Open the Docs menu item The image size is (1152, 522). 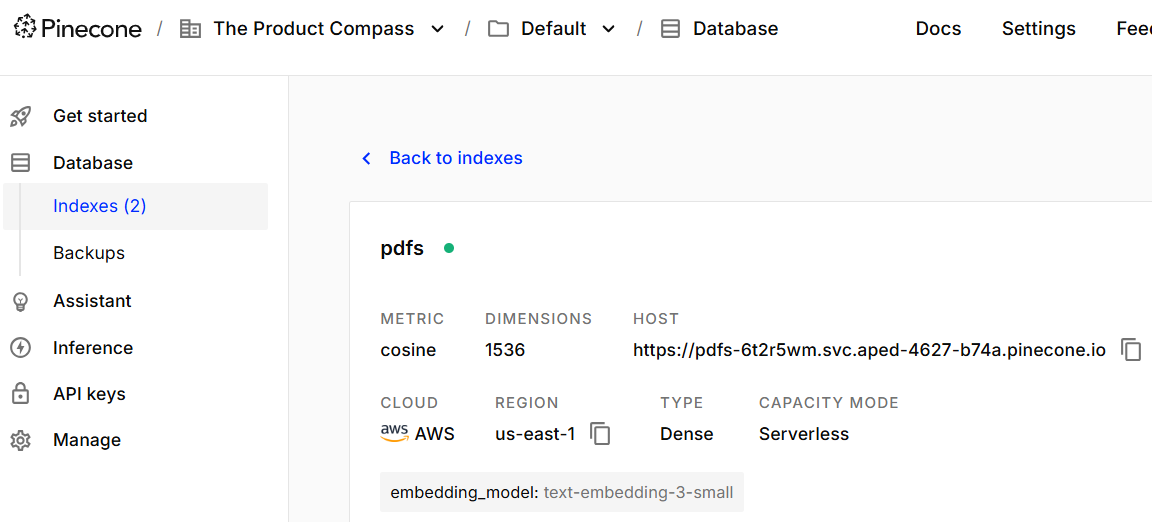[x=938, y=29]
